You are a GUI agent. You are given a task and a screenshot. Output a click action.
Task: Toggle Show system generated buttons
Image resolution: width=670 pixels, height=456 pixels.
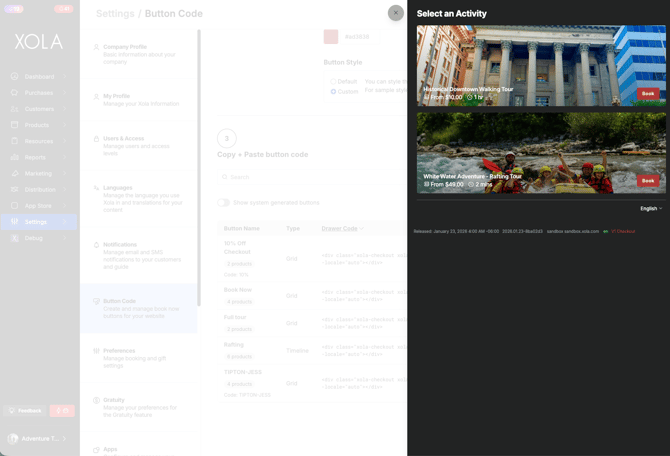click(223, 203)
